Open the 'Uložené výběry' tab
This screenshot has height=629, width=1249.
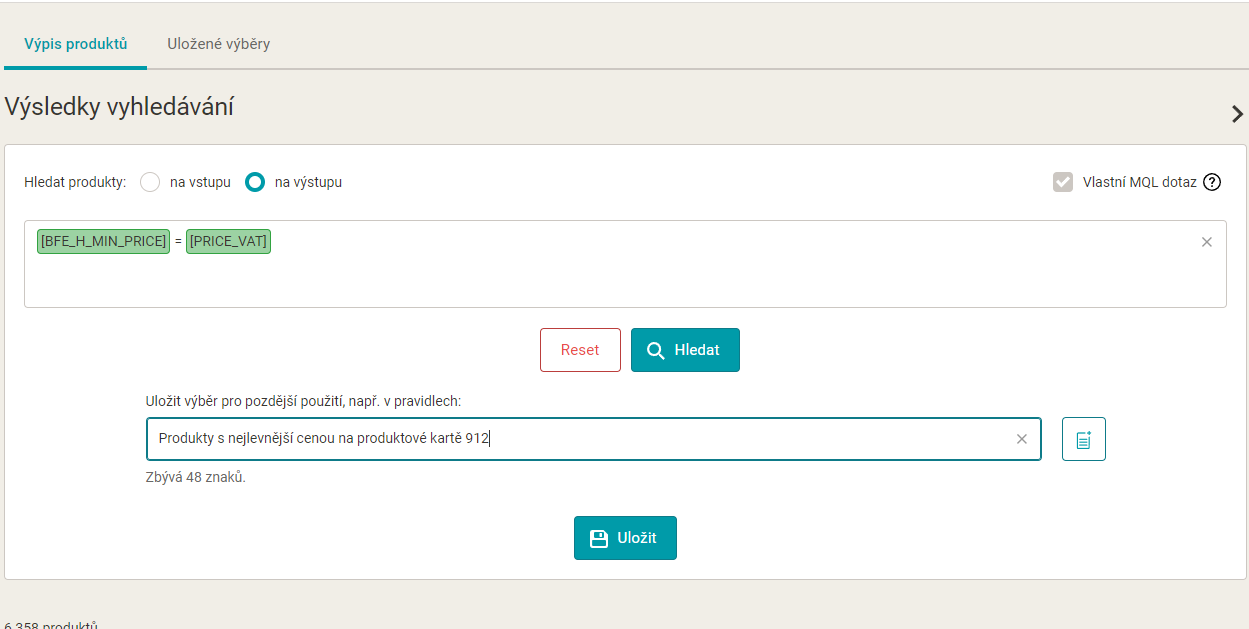click(218, 44)
